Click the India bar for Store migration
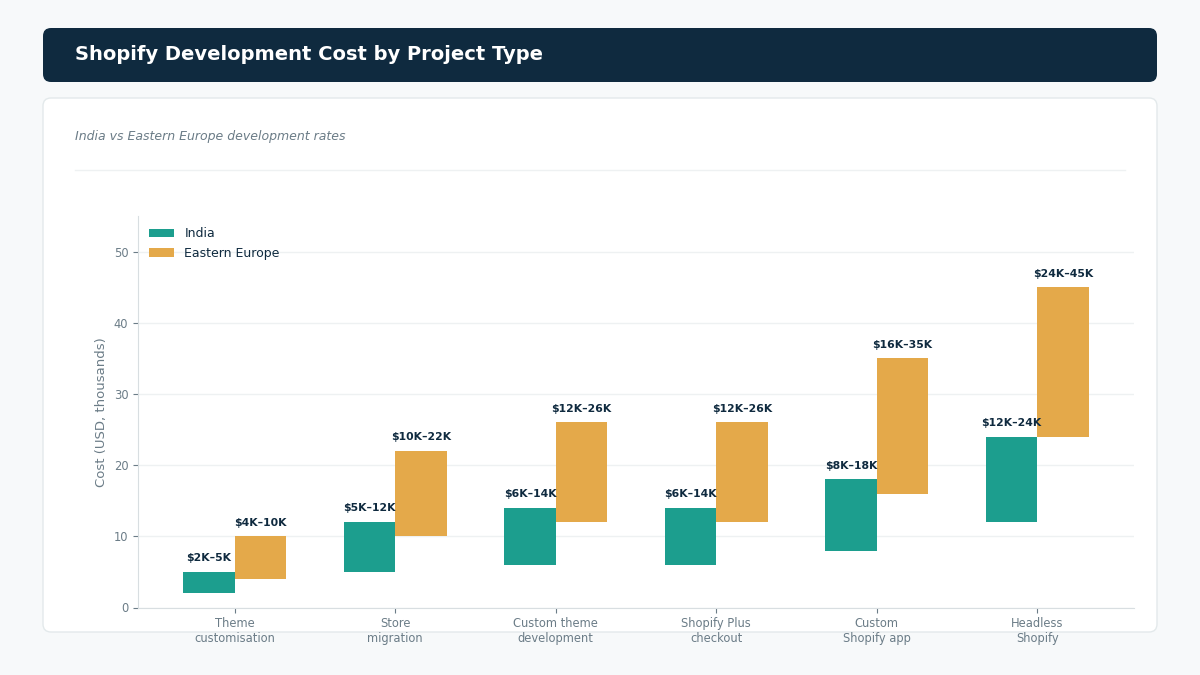Screen dimensions: 1200x675 [369, 547]
